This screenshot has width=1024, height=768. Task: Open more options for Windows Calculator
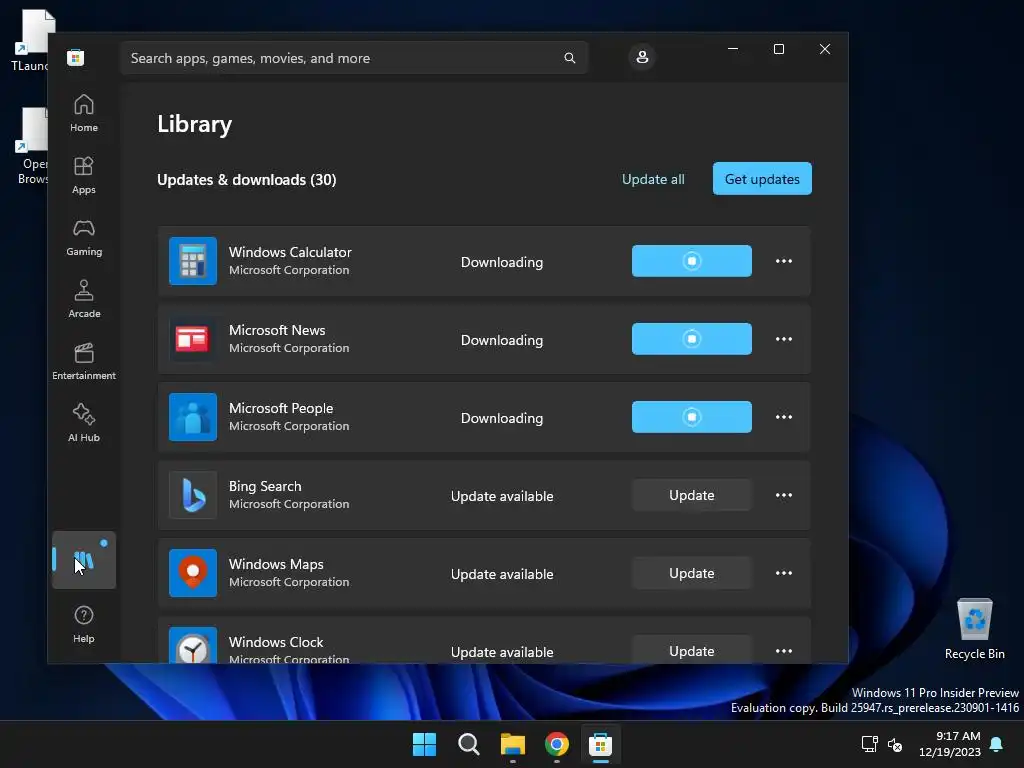pos(784,261)
